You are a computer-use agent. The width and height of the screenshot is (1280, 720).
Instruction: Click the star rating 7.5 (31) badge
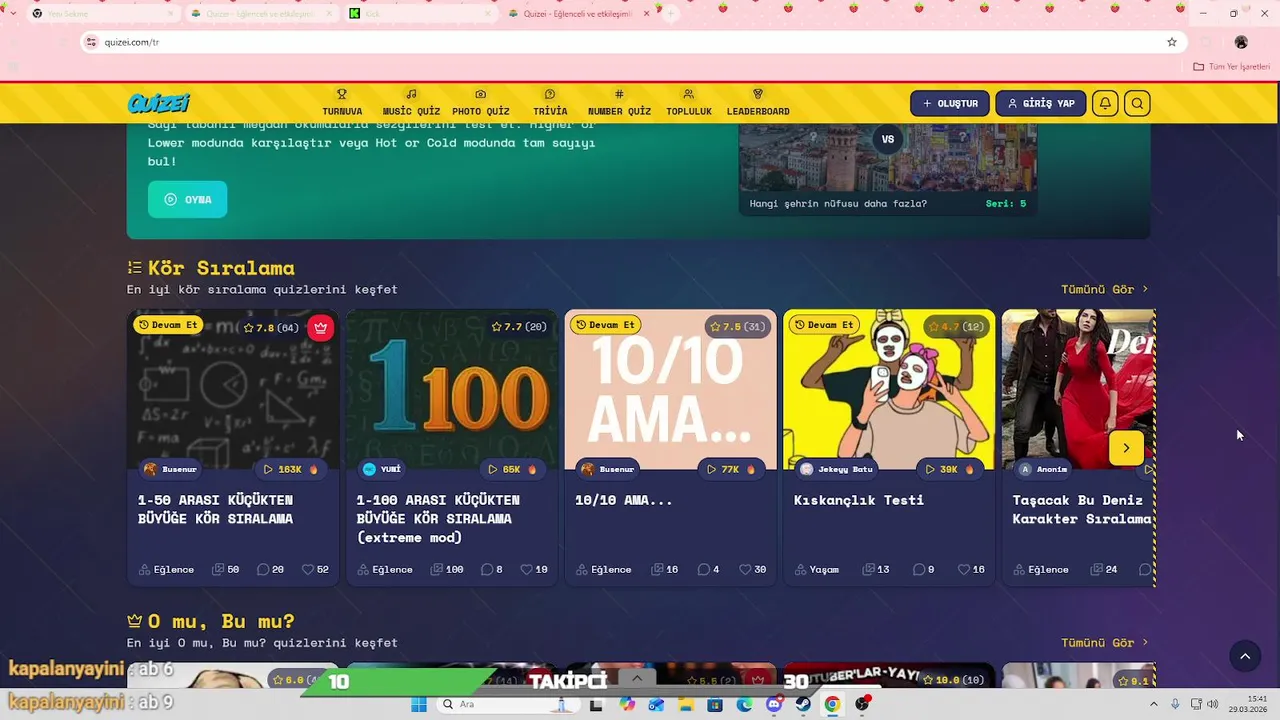pos(737,327)
